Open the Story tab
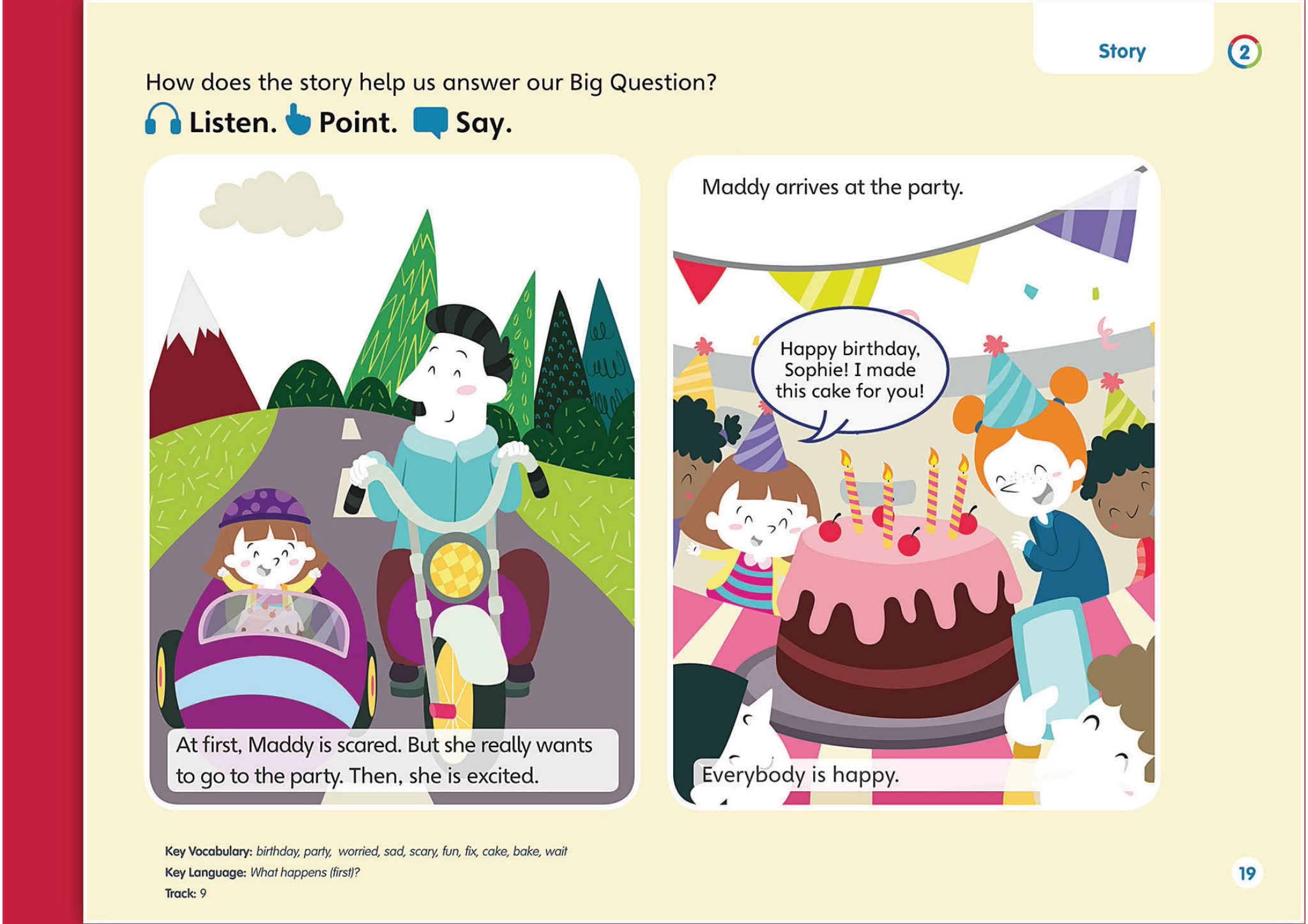 [1122, 51]
